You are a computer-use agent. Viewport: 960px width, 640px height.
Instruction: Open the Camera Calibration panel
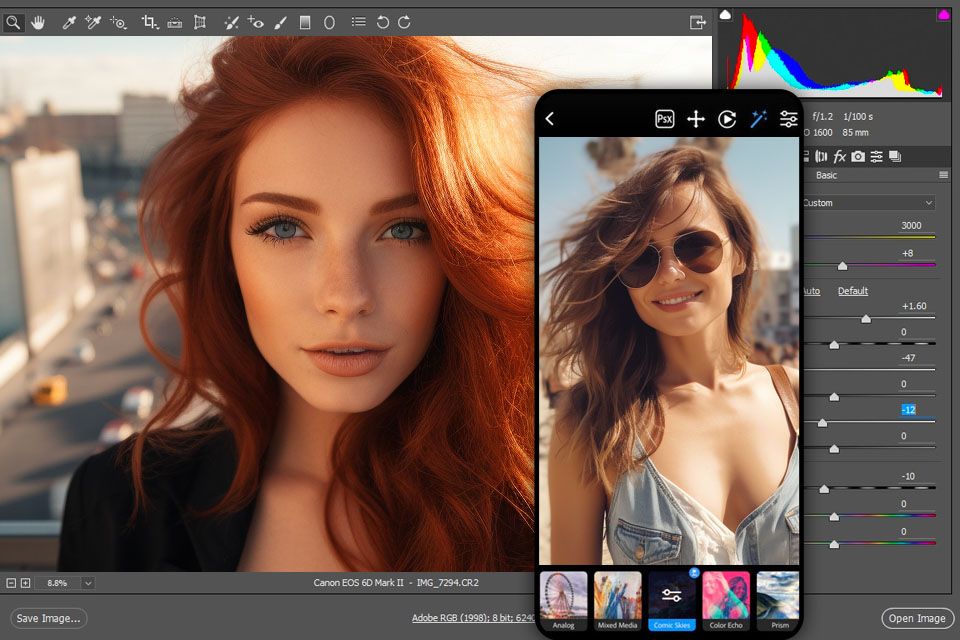[860, 156]
